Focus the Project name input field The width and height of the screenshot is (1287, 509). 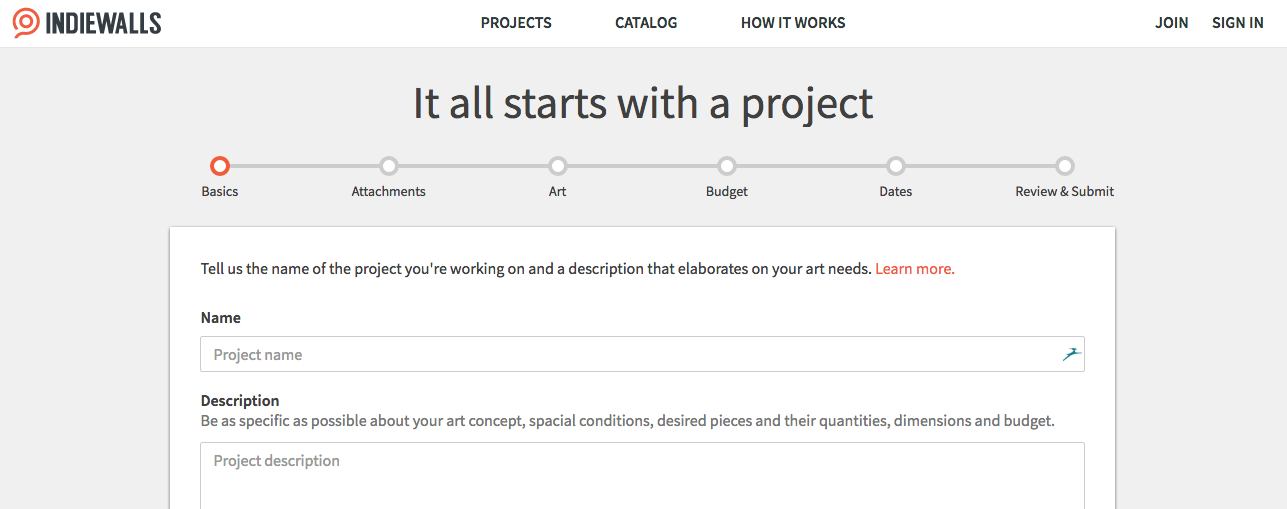[x=642, y=354]
